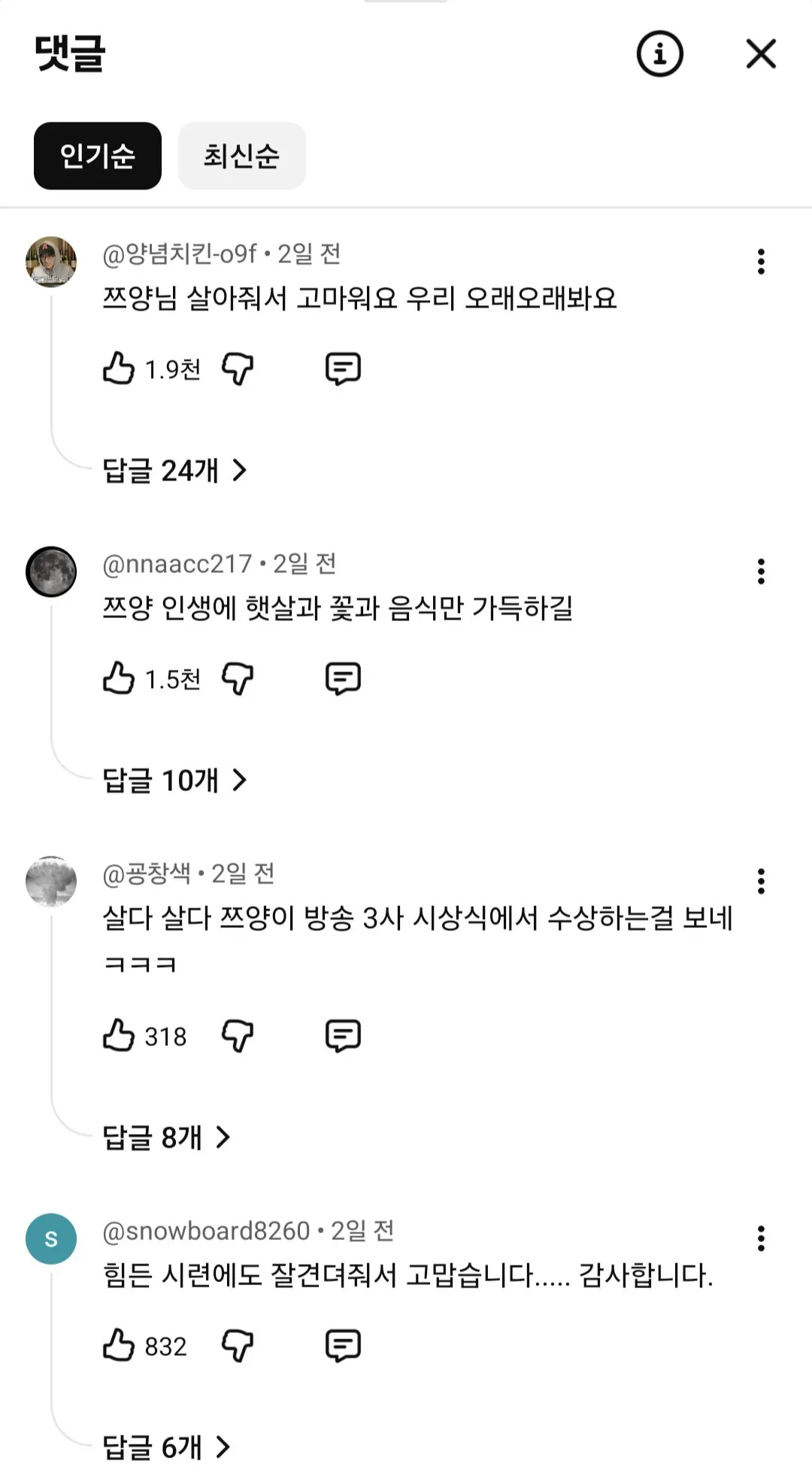Open @snowboard8260 channel link
The width and height of the screenshot is (812, 1470).
click(206, 1231)
